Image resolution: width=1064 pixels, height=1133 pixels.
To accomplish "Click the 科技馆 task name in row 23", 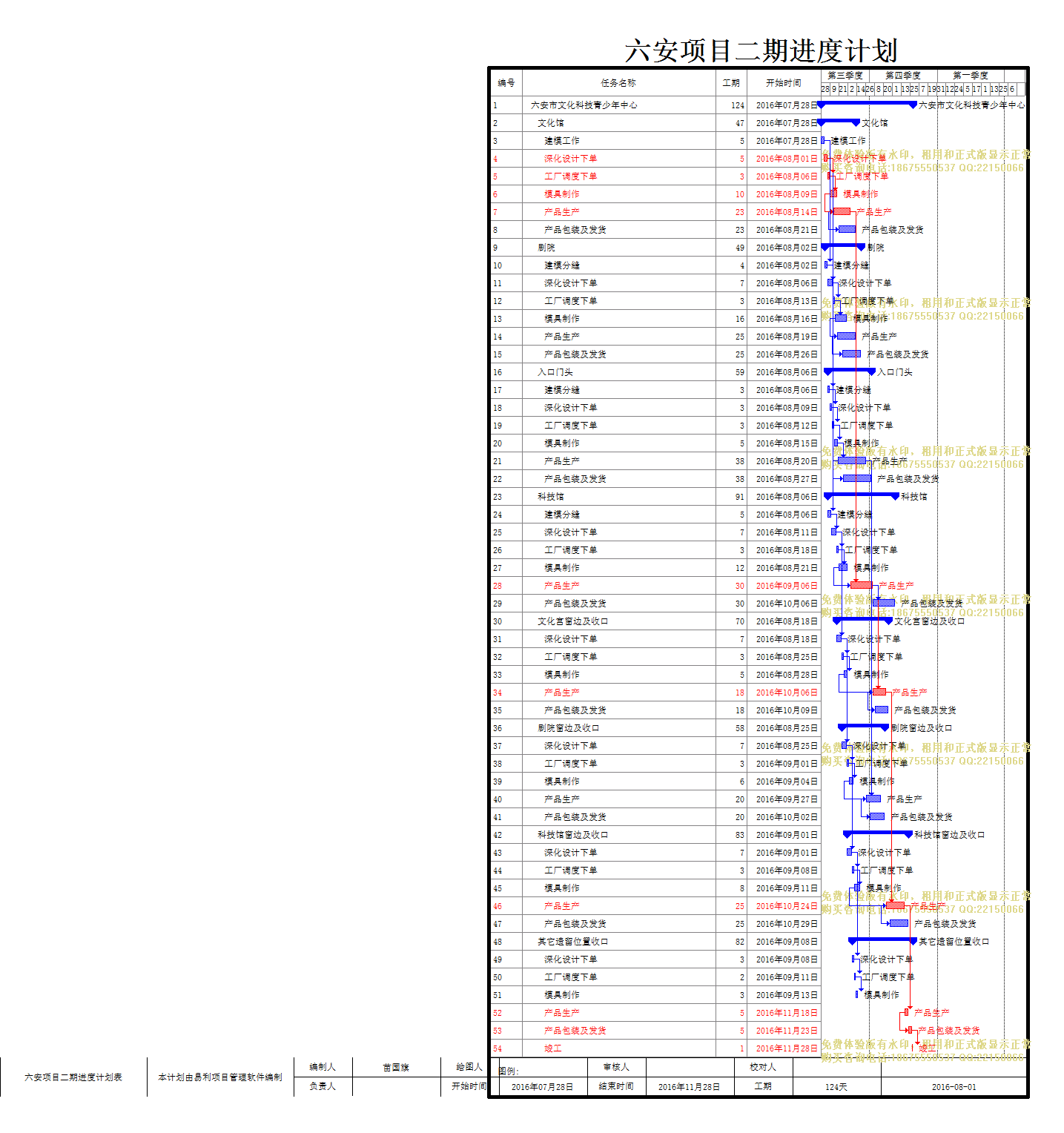I will (551, 497).
